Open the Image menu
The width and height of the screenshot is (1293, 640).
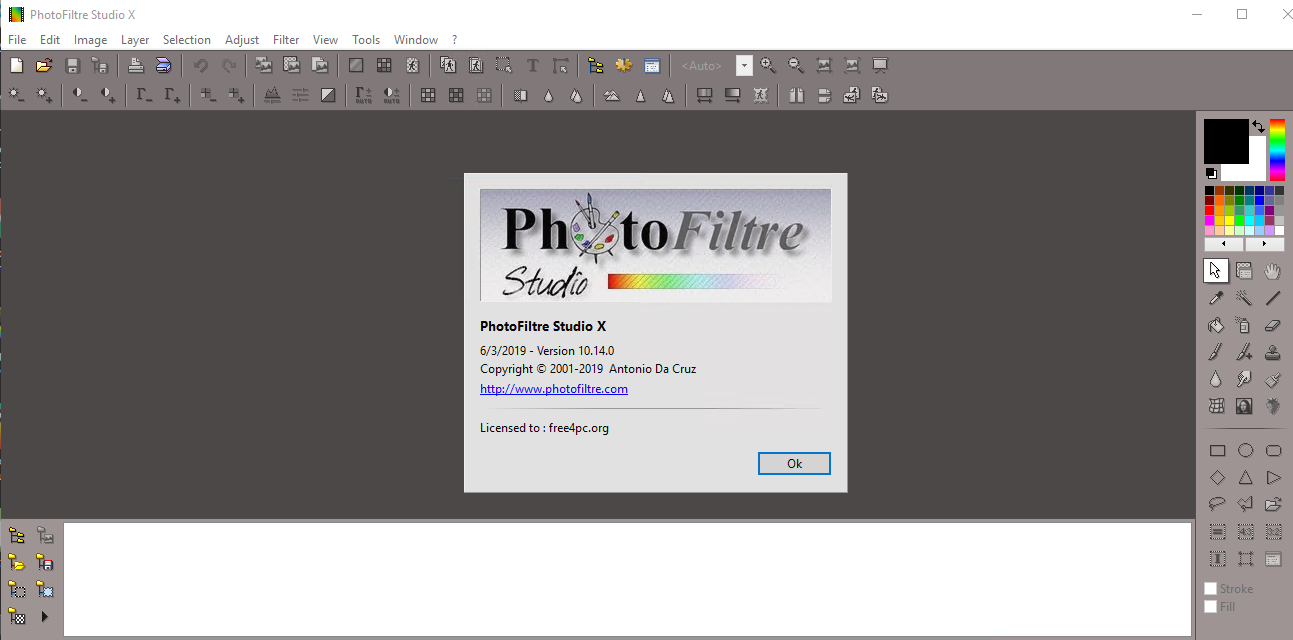[x=90, y=40]
